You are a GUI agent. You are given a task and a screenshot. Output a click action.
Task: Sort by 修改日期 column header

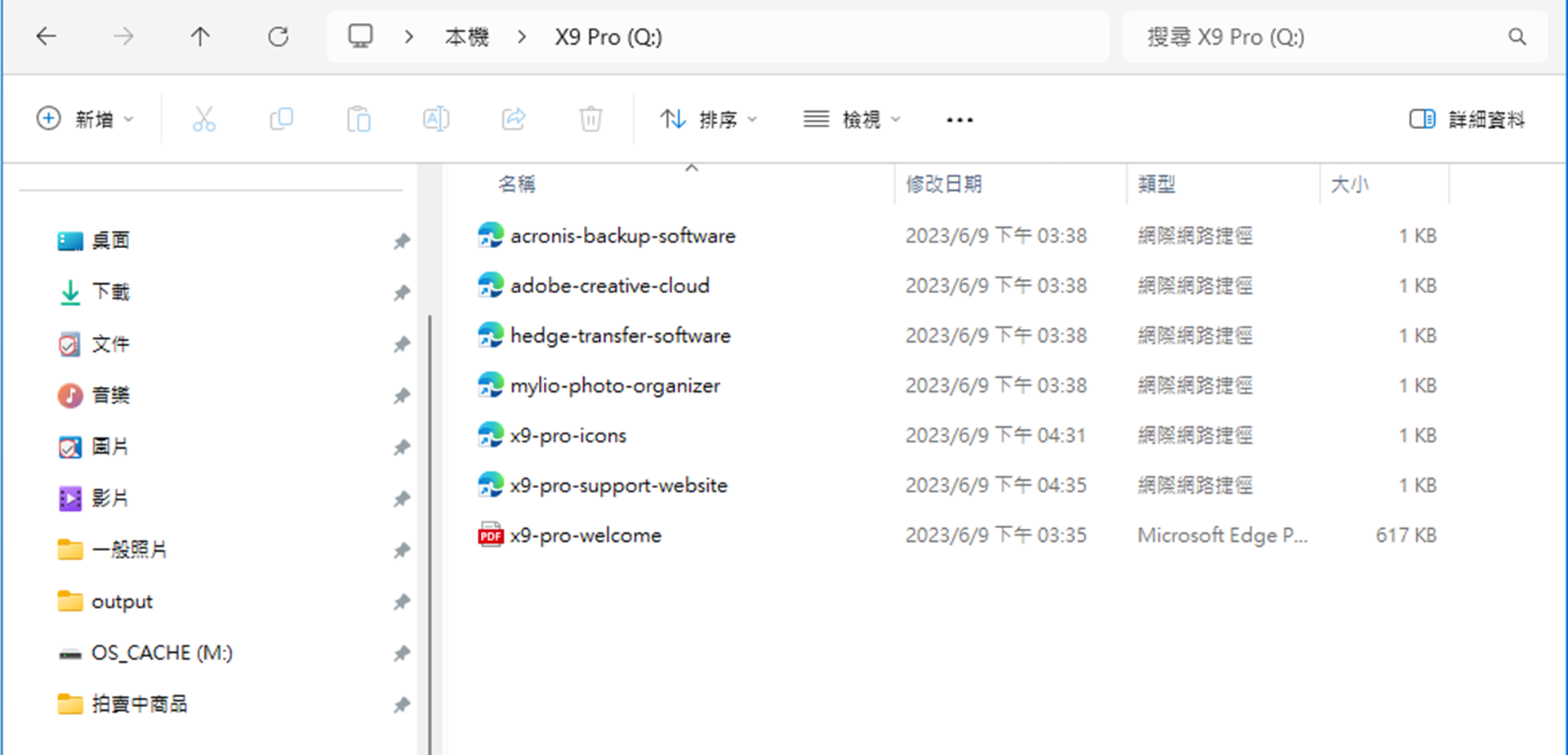[944, 184]
